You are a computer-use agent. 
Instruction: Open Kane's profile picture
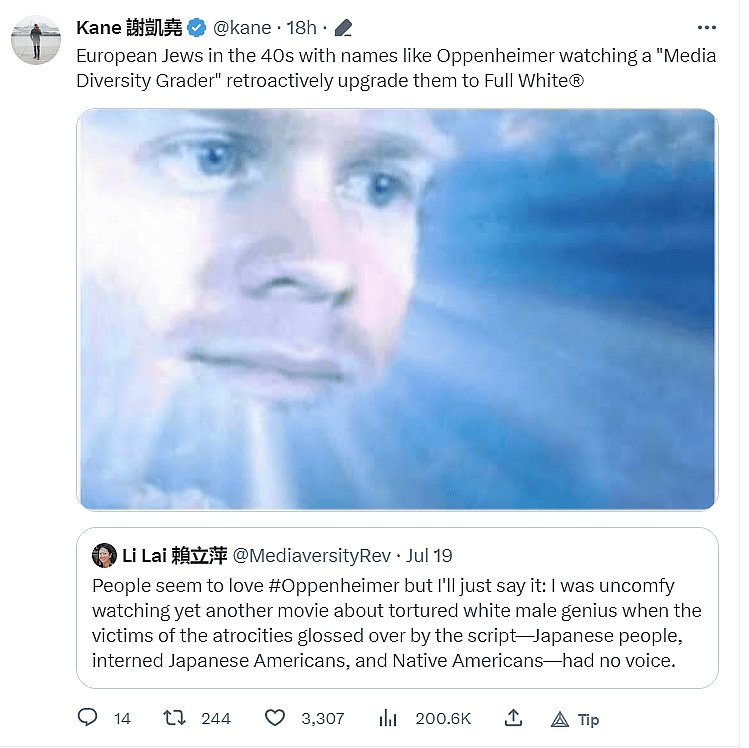click(x=36, y=40)
